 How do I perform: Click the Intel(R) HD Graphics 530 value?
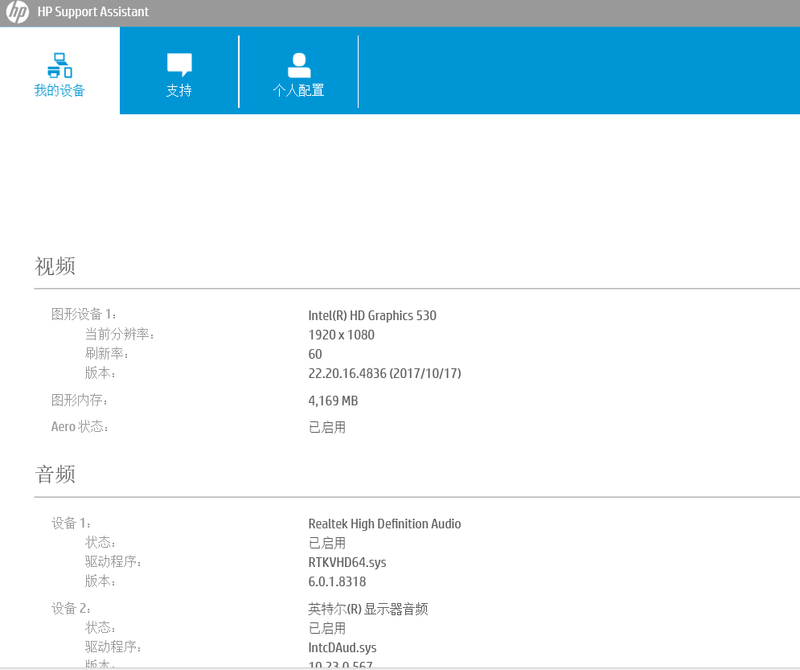pyautogui.click(x=372, y=315)
